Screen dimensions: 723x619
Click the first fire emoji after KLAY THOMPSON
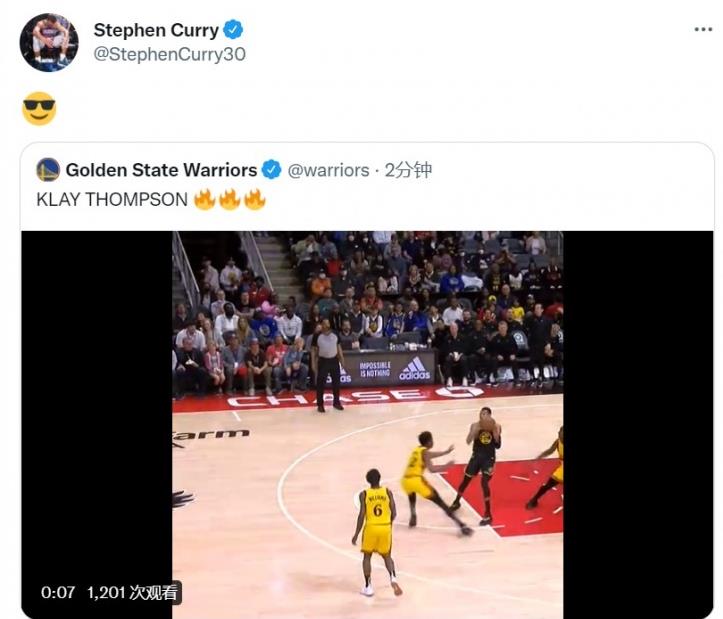coord(205,199)
